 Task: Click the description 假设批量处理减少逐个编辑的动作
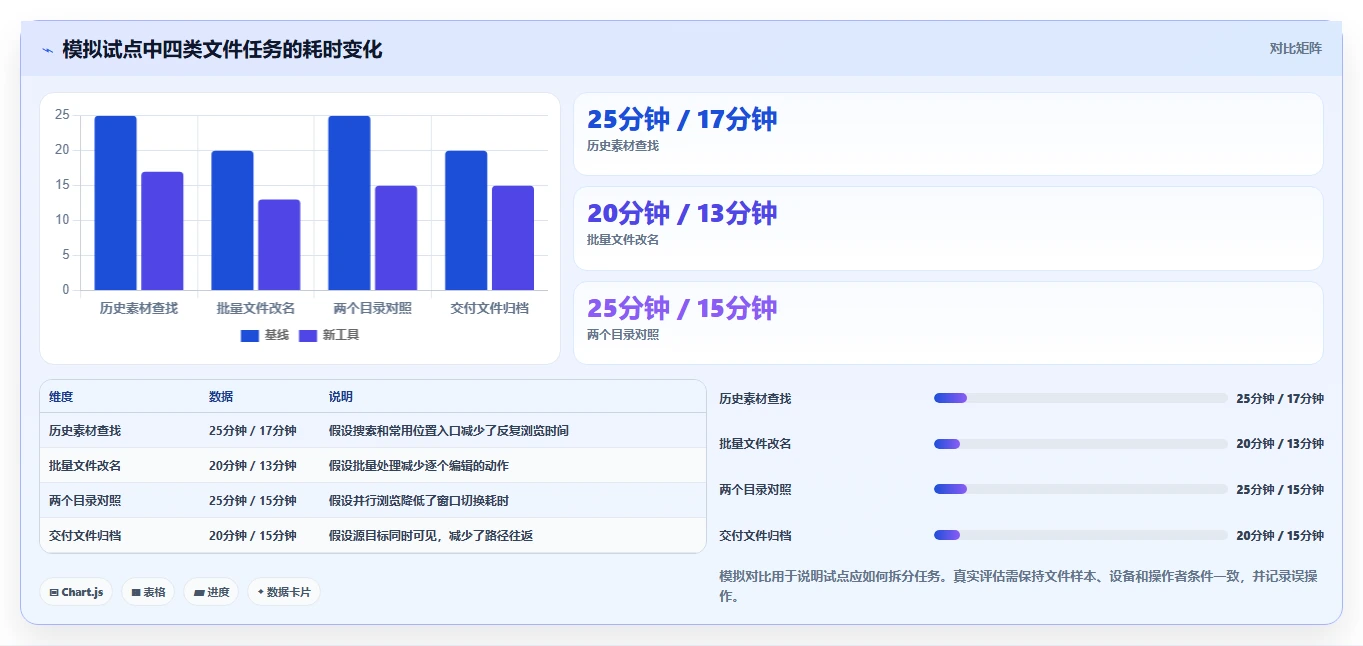tap(419, 466)
